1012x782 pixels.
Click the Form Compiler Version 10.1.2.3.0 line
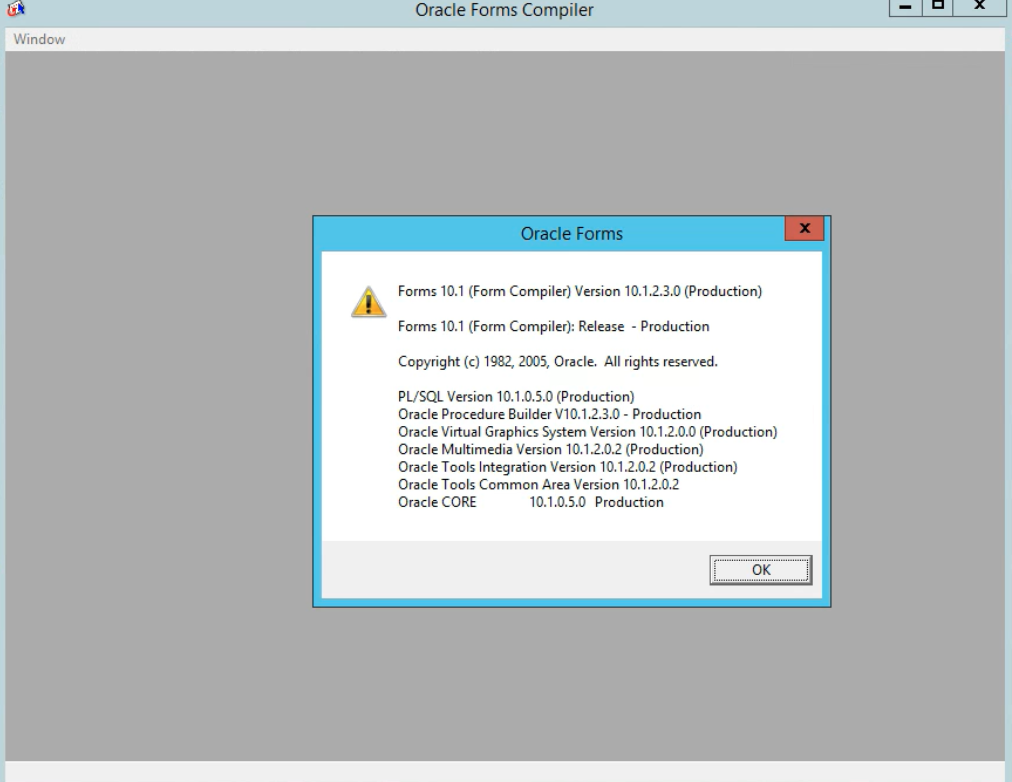[580, 292]
